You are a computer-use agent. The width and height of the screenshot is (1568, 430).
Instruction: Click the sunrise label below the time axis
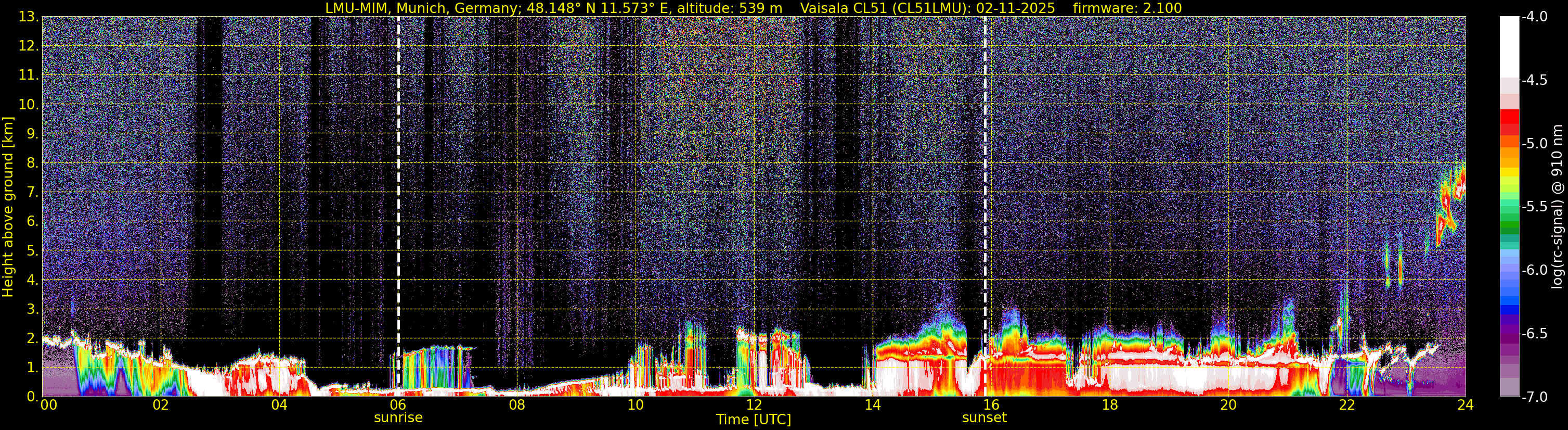pos(398,418)
